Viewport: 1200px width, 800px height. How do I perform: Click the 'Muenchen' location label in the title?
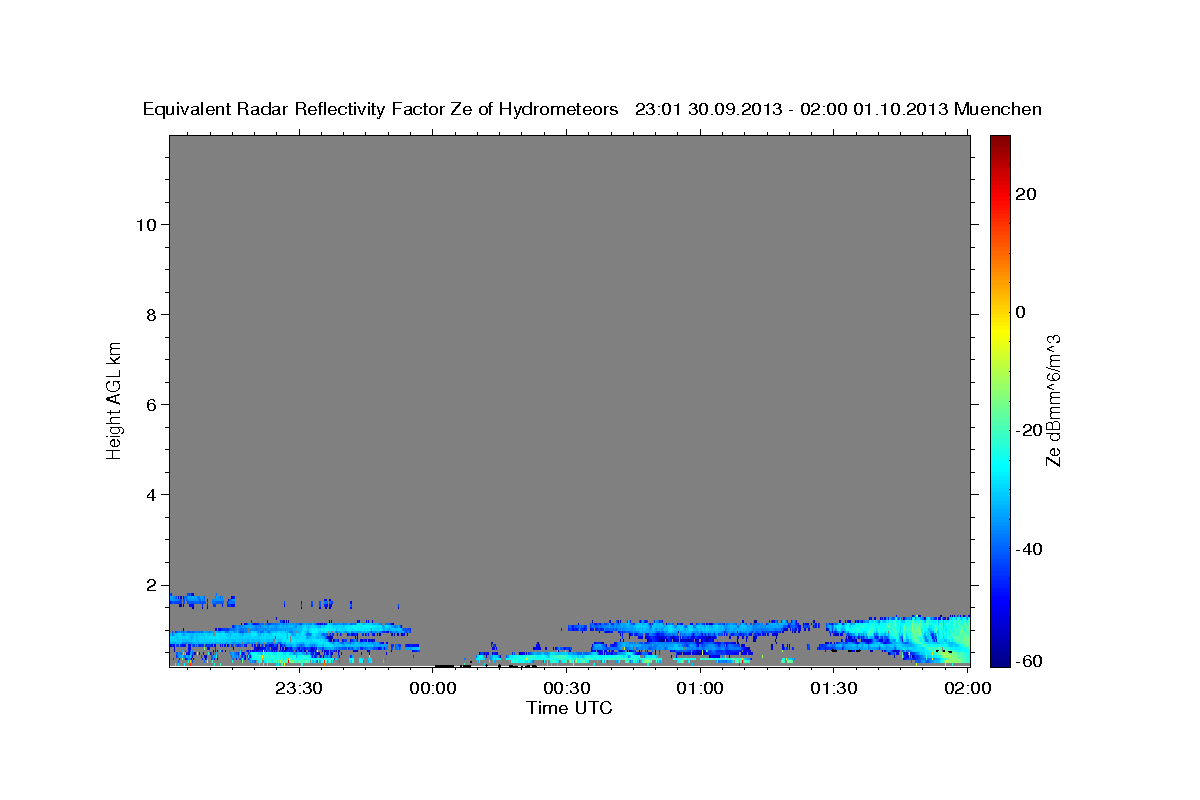click(x=998, y=110)
